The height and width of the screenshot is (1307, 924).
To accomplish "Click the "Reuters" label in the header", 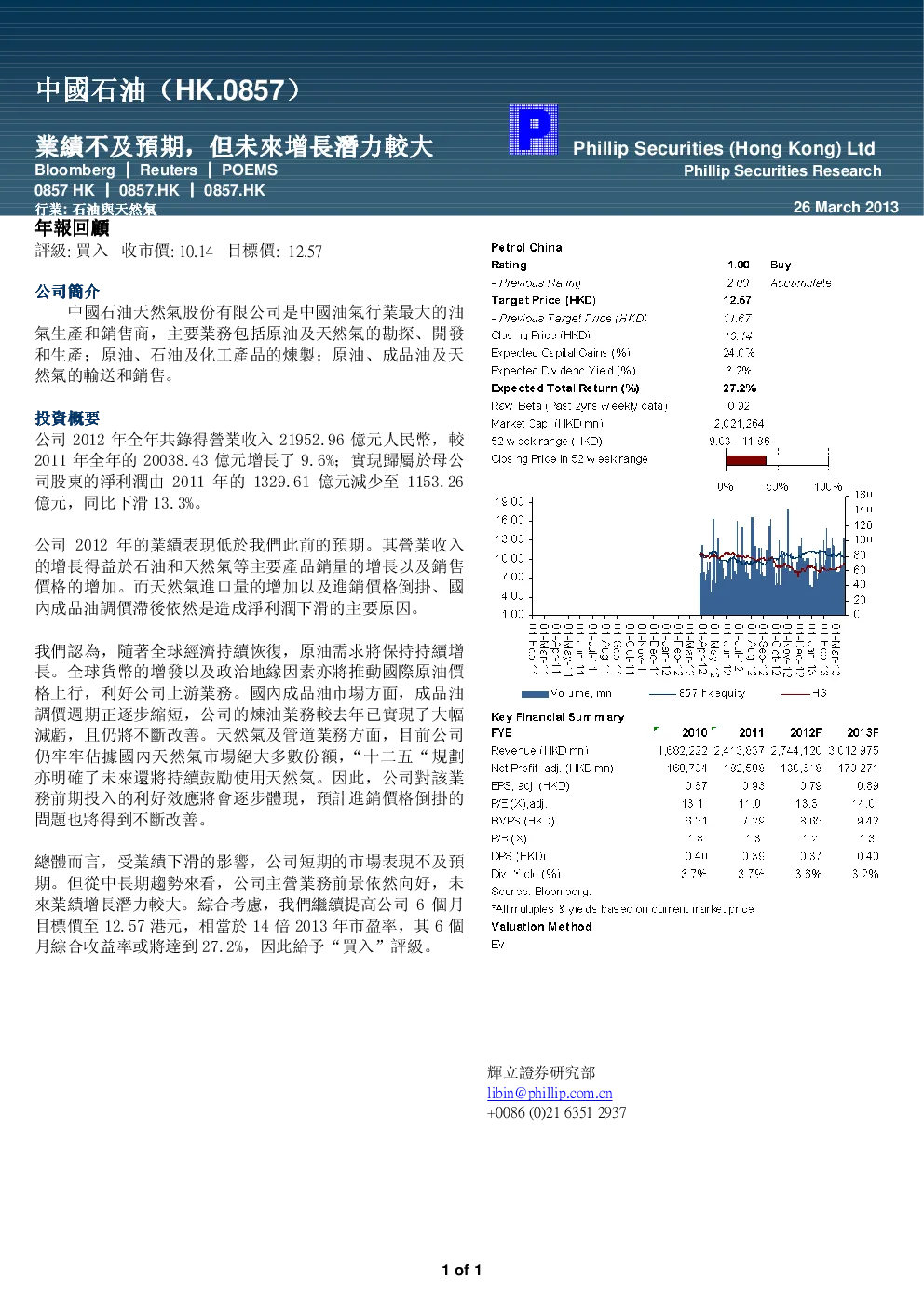I will click(x=169, y=170).
